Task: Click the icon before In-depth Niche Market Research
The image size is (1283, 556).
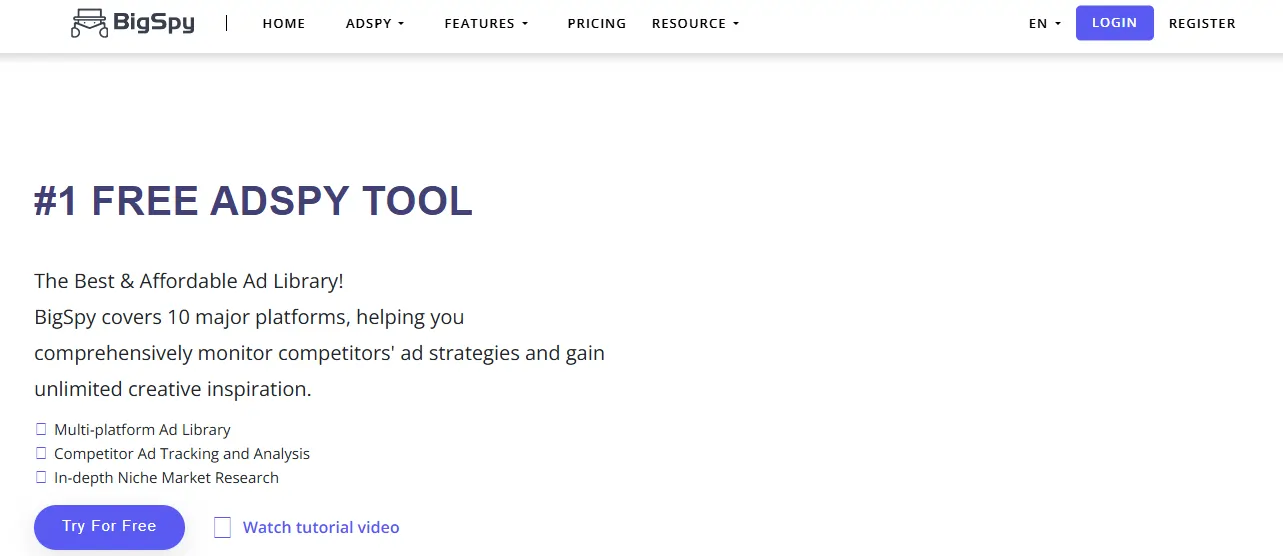Action: point(41,477)
